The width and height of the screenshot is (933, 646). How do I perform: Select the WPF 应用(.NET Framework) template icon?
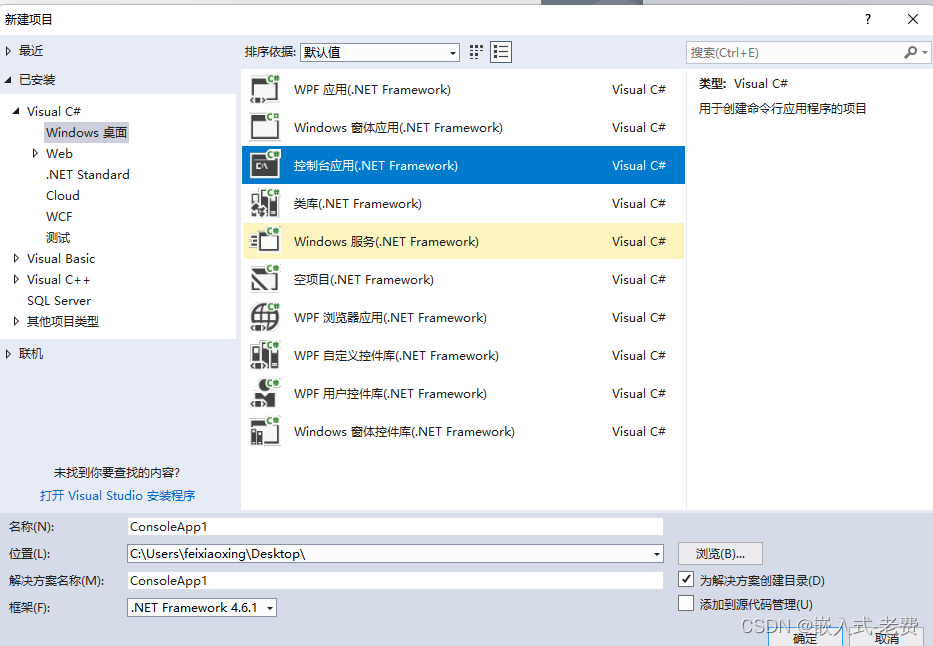tap(264, 89)
